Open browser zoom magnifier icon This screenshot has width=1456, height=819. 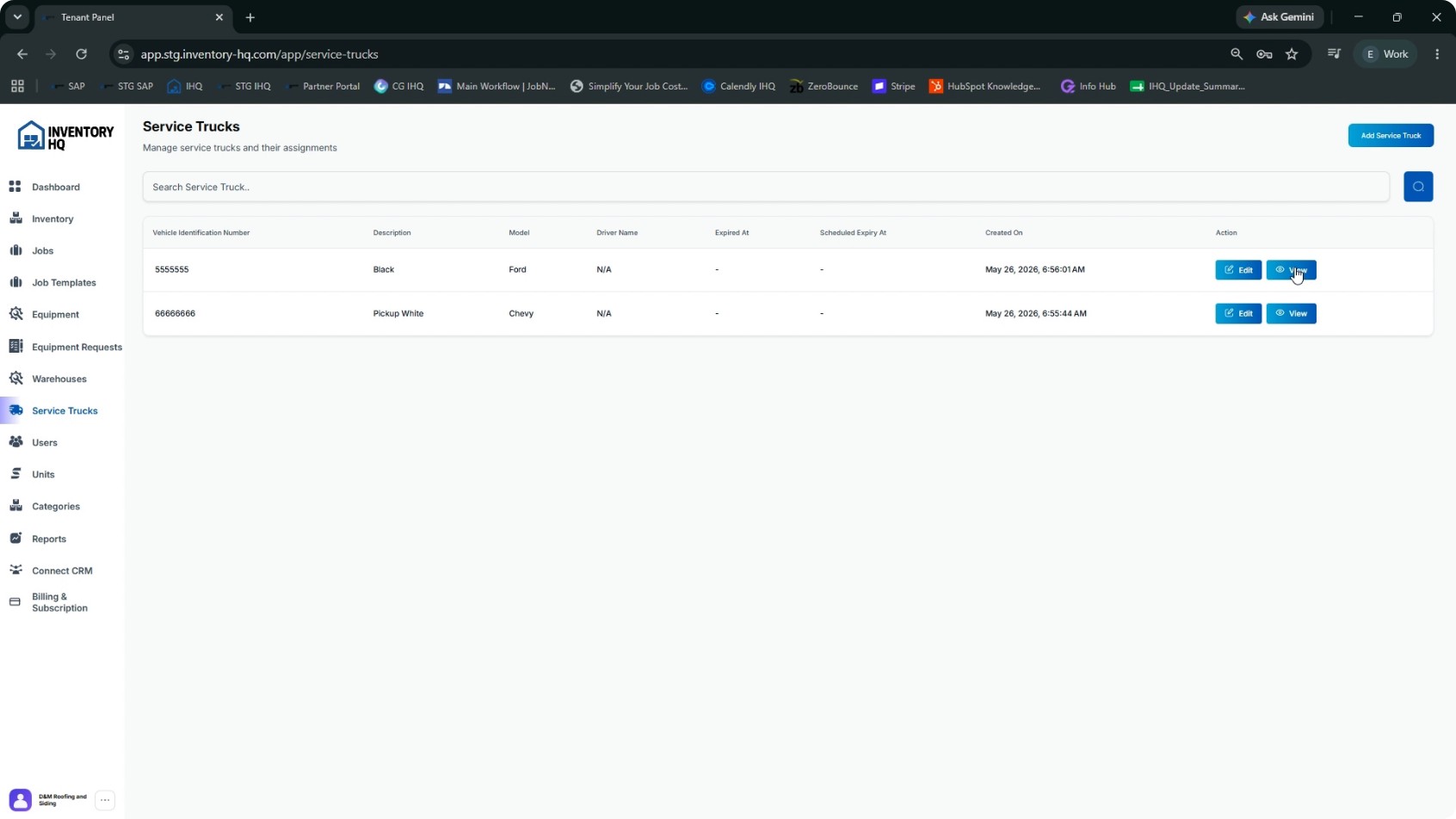coord(1237,54)
